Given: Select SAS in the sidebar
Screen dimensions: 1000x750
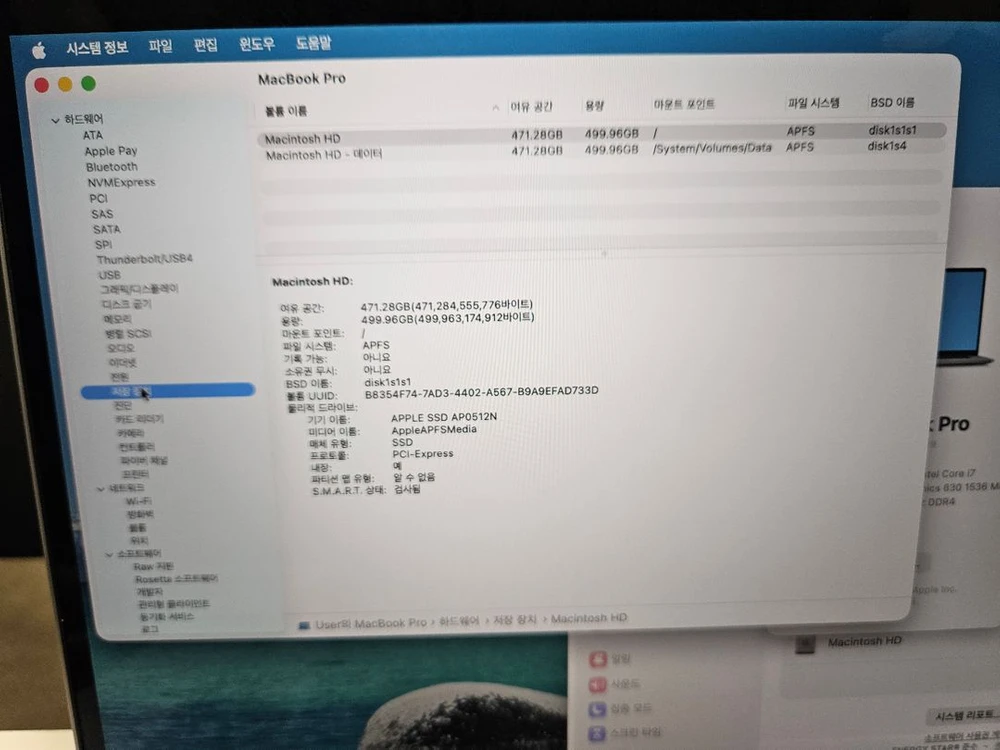Looking at the screenshot, I should (102, 214).
